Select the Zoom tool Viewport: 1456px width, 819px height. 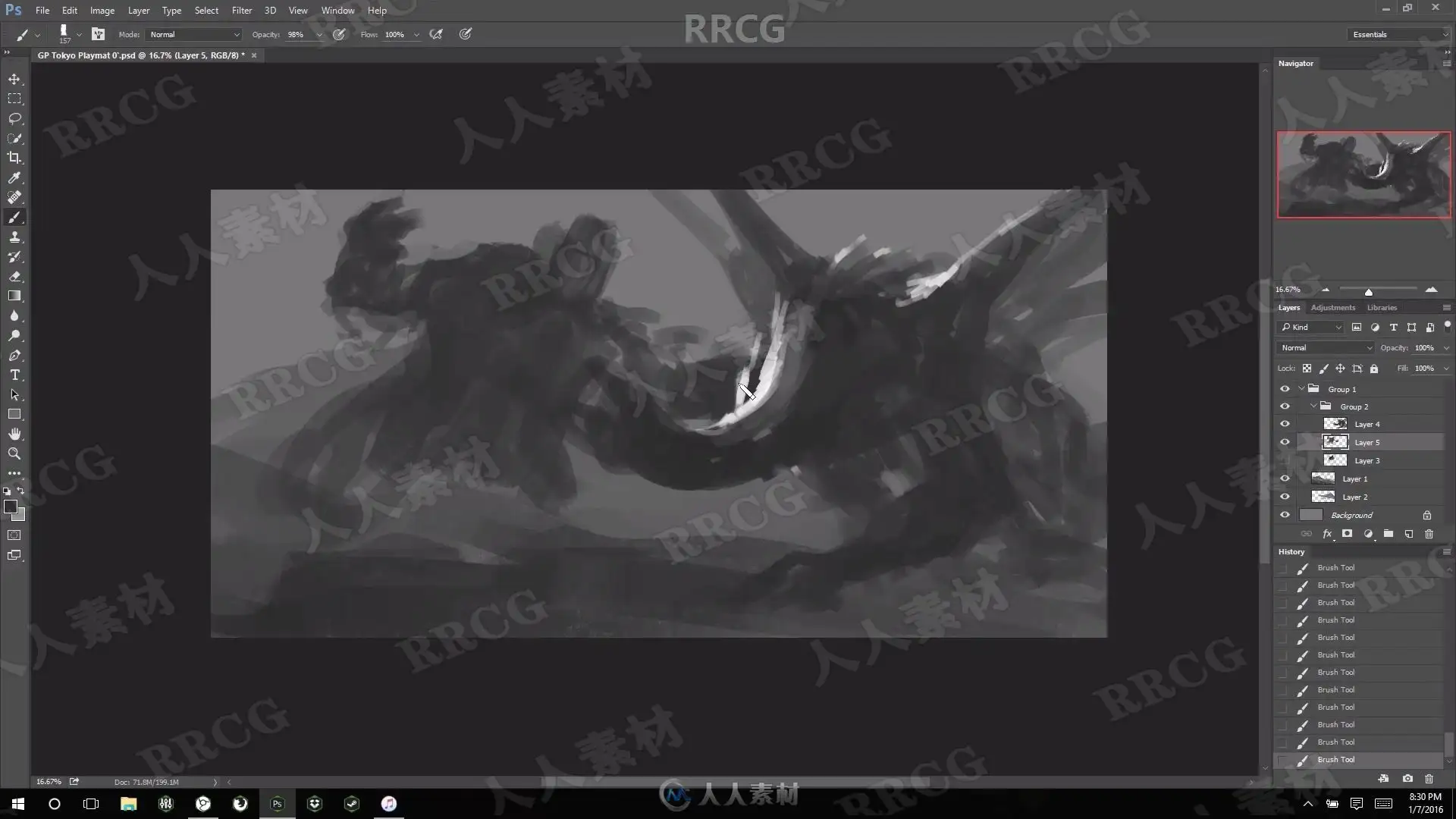pos(14,453)
